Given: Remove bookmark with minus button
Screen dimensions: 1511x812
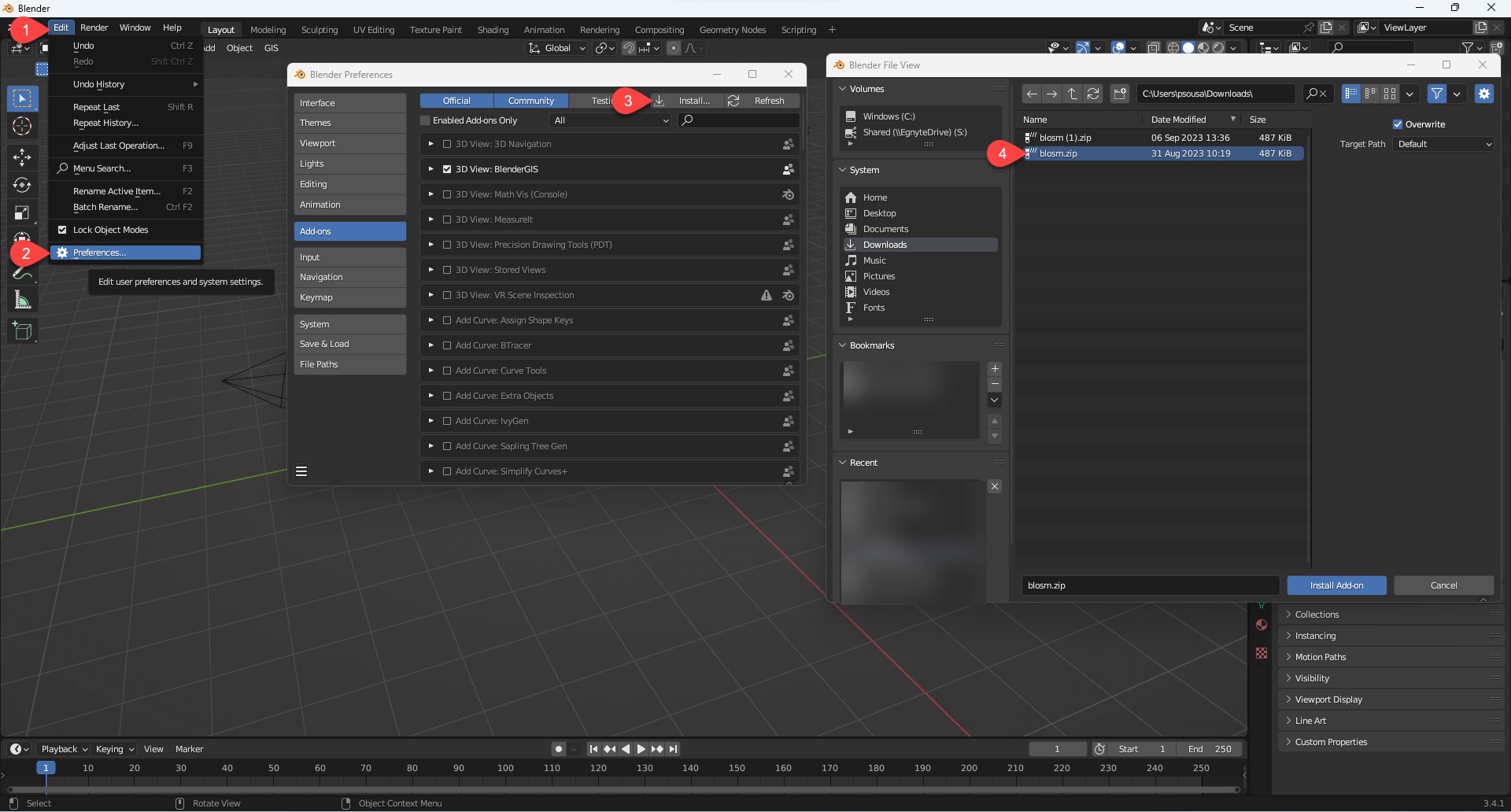Looking at the screenshot, I should pos(995,384).
